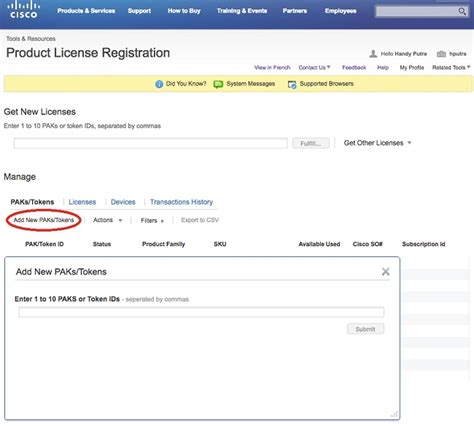The width and height of the screenshot is (474, 426).
Task: Click Cisco SO# column header
Action: 368,244
